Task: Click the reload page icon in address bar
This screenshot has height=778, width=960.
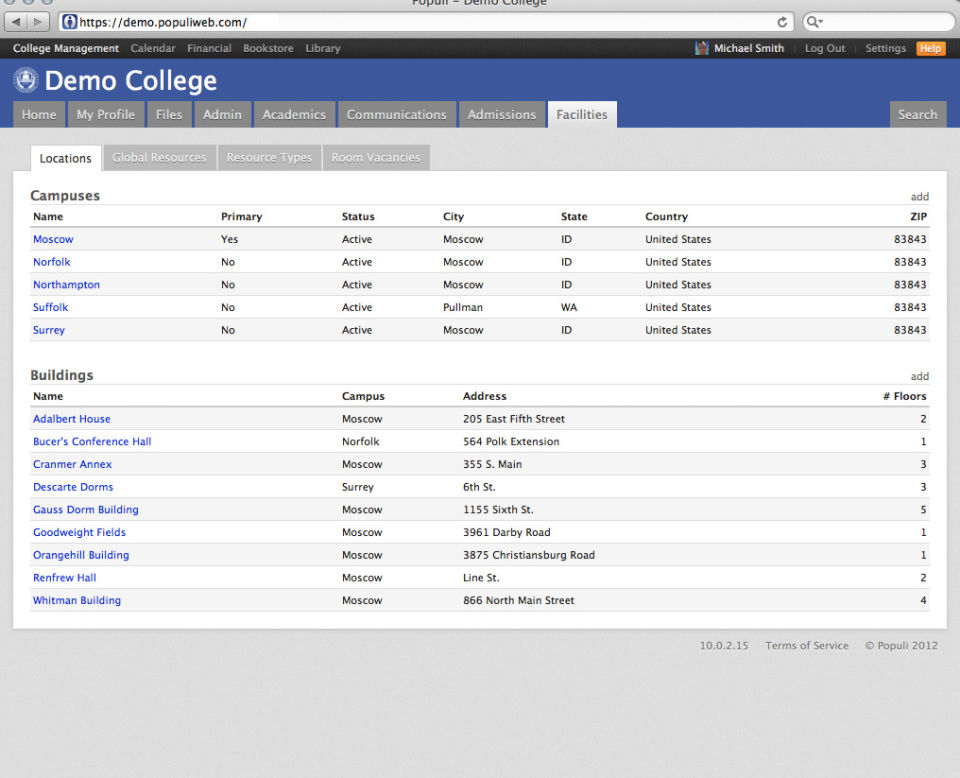Action: pos(782,23)
